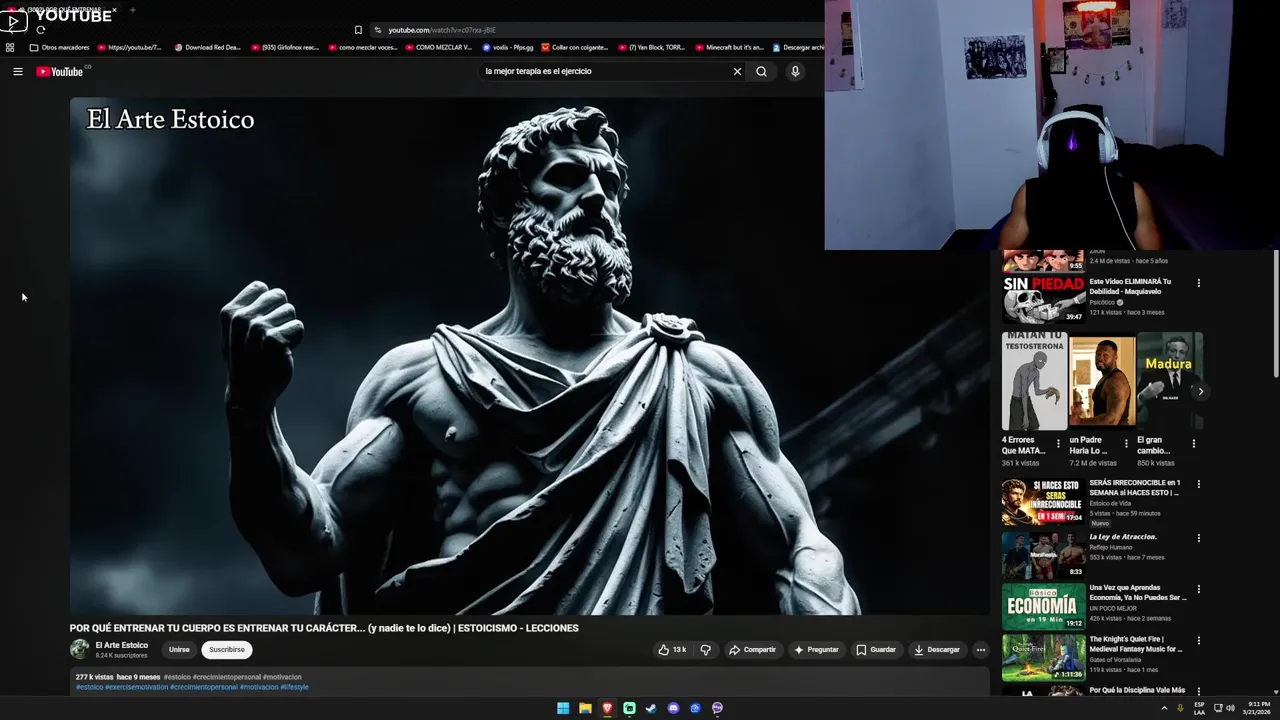
Task: Click Estoico de Vida channel name
Action: tap(1111, 503)
